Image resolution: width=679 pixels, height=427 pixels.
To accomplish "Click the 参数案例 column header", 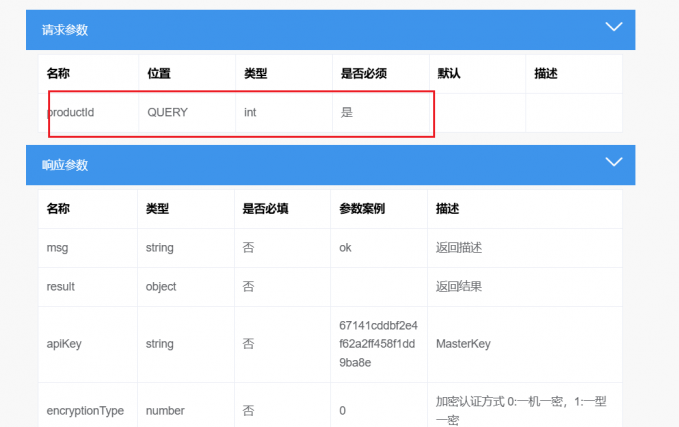I will click(x=362, y=209).
